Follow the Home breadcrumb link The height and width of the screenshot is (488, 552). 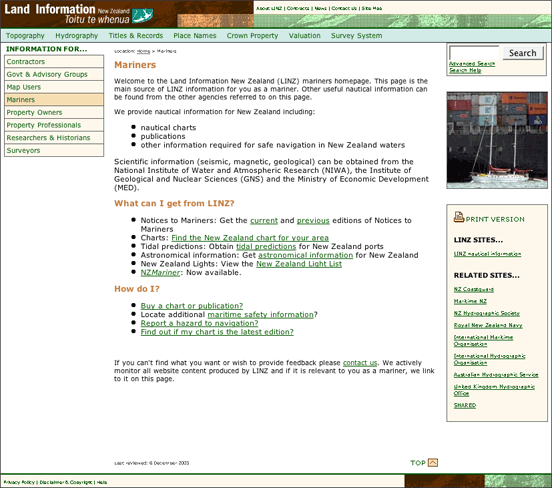(x=143, y=51)
